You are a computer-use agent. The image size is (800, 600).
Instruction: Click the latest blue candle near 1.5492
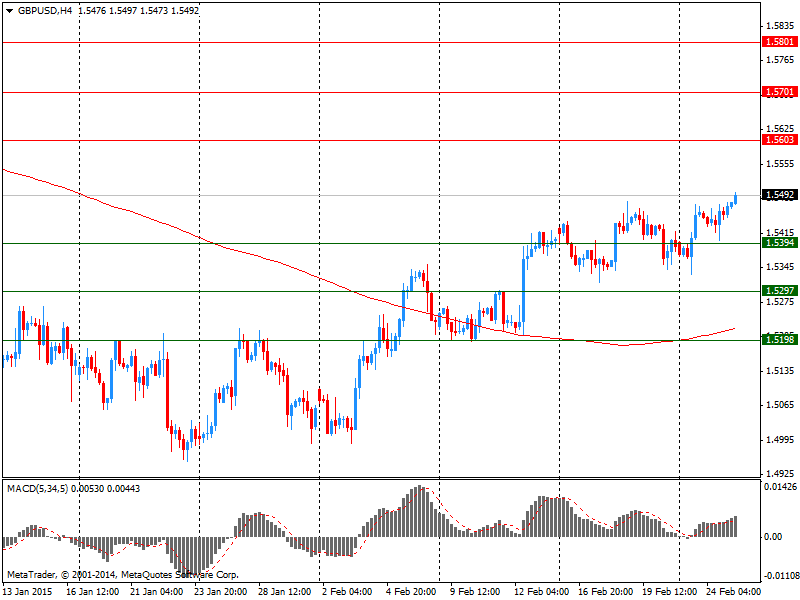(735, 199)
